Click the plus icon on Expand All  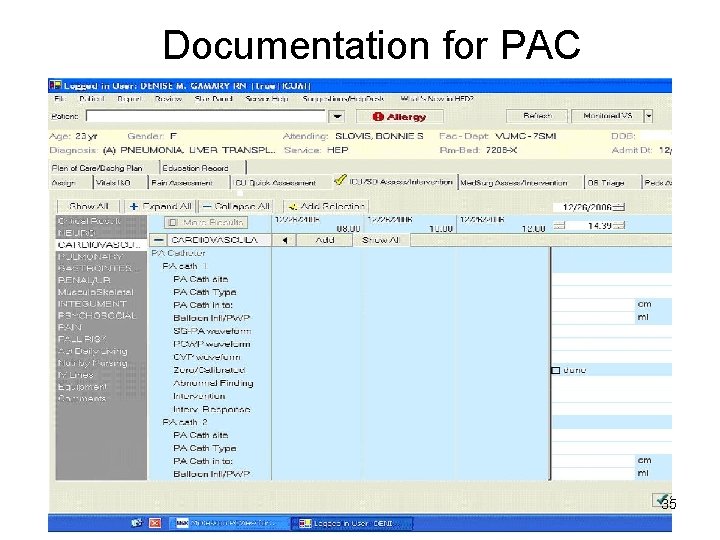click(x=134, y=207)
